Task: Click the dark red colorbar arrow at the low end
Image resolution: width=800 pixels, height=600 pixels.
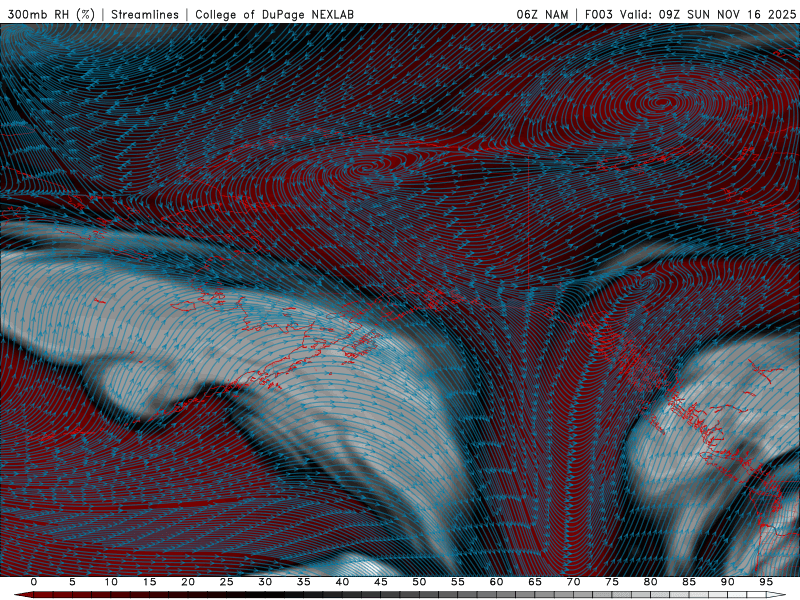Action: coord(23,595)
